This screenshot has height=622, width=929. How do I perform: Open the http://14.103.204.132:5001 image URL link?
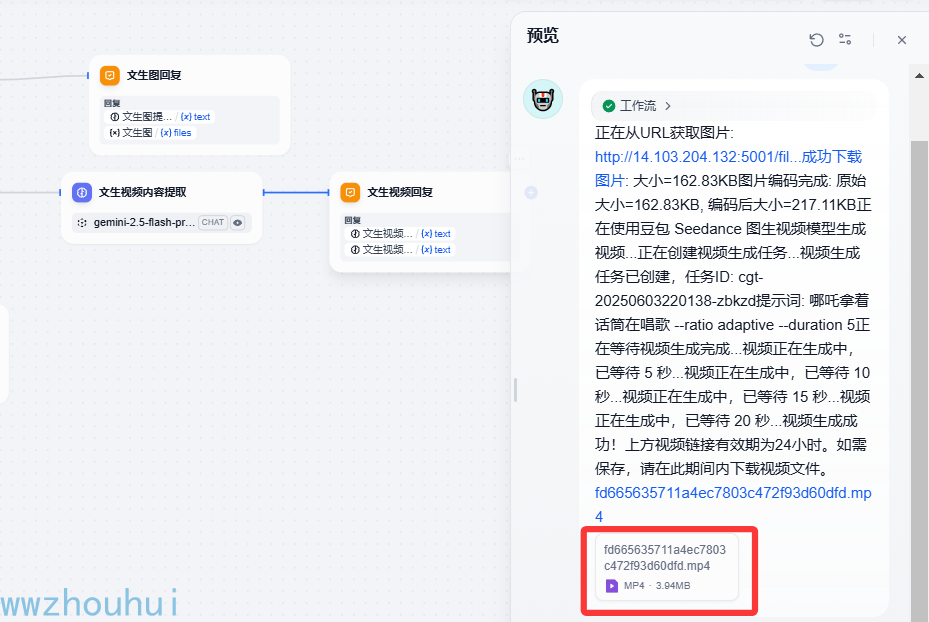tap(728, 168)
